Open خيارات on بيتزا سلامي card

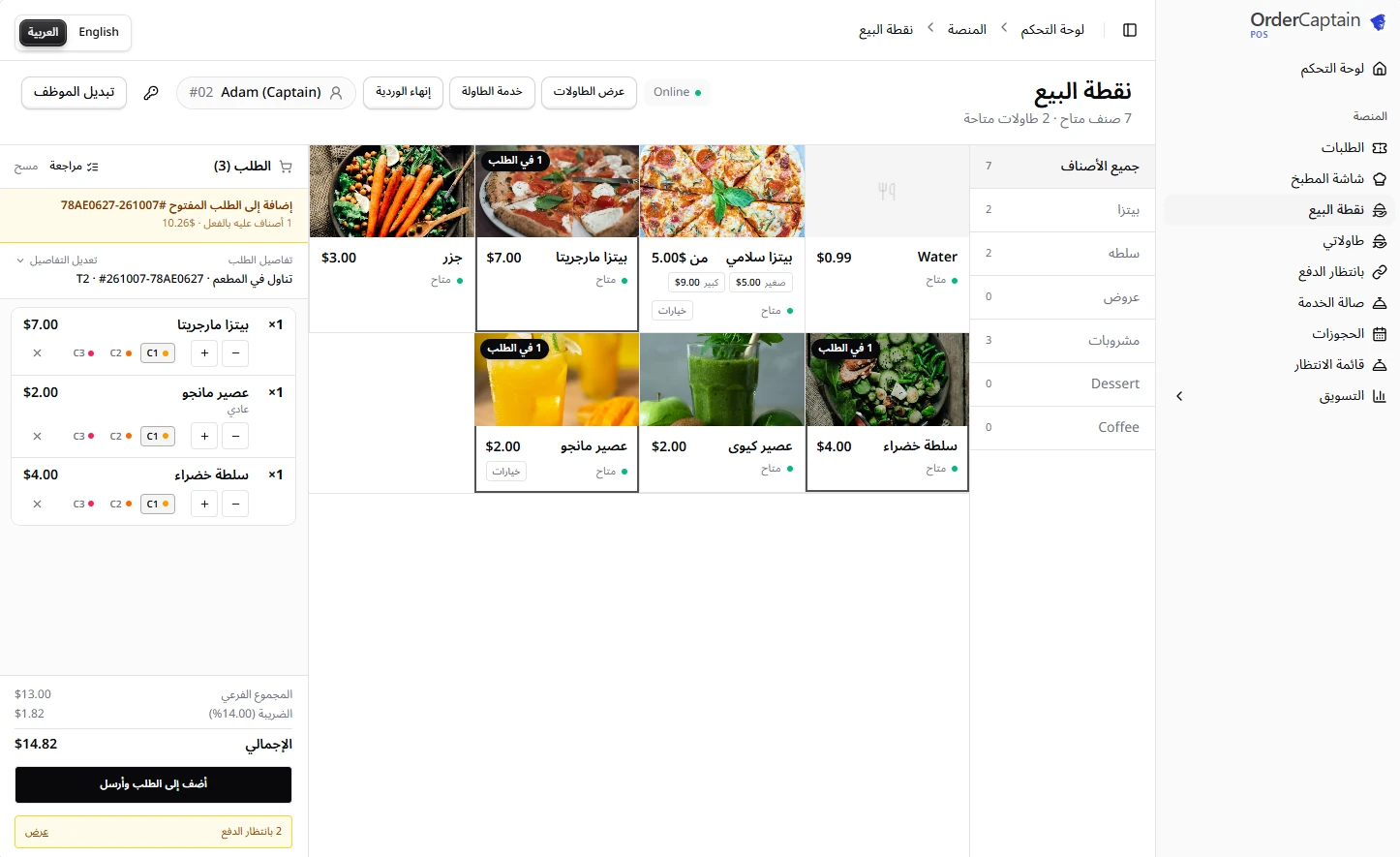pos(672,311)
